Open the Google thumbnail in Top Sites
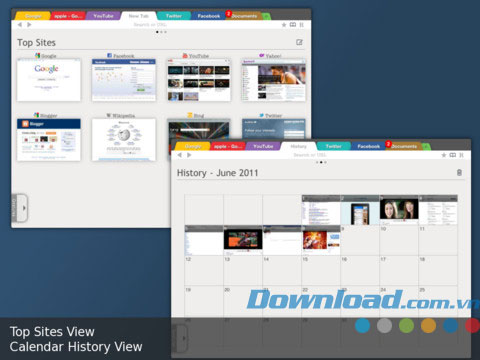 [49, 80]
